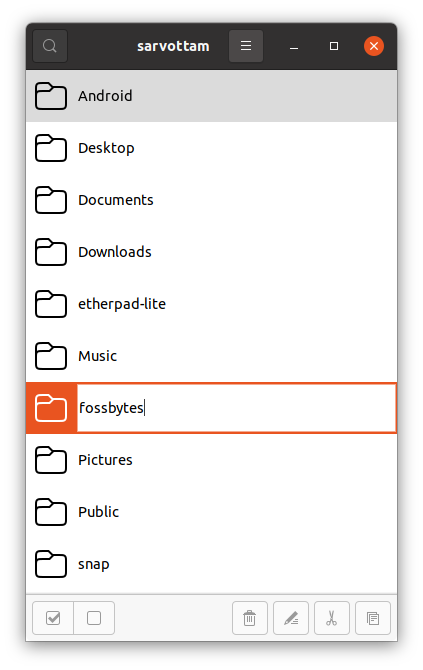
Task: Select the Music folder icon
Action: coord(51,356)
